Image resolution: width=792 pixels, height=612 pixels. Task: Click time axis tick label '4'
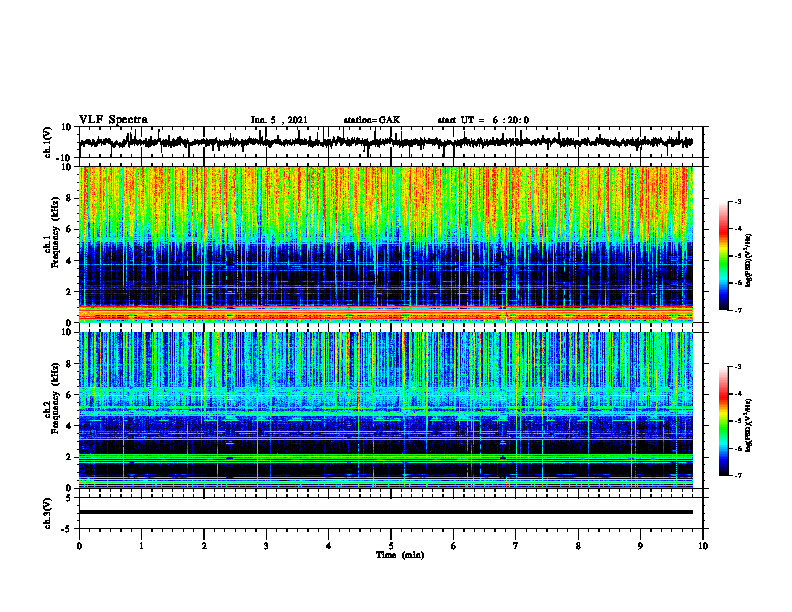[329, 546]
